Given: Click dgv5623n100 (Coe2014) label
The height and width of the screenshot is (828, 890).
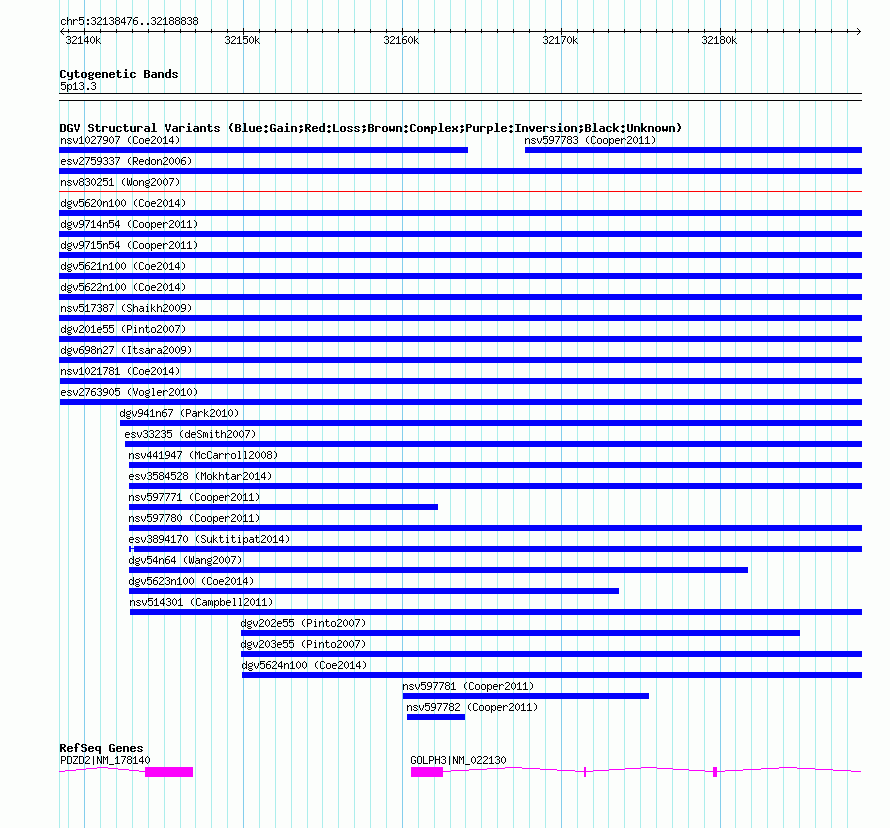Looking at the screenshot, I should tap(191, 581).
